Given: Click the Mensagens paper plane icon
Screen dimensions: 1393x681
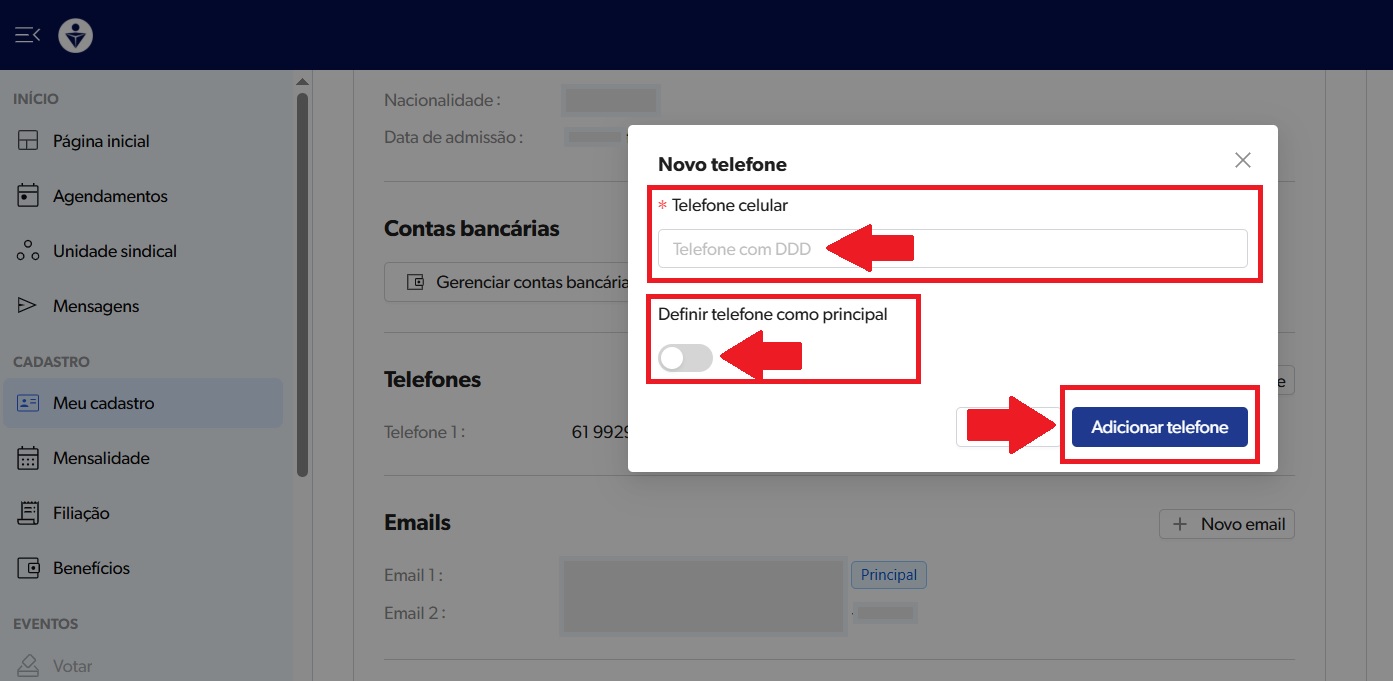Looking at the screenshot, I should 28,306.
